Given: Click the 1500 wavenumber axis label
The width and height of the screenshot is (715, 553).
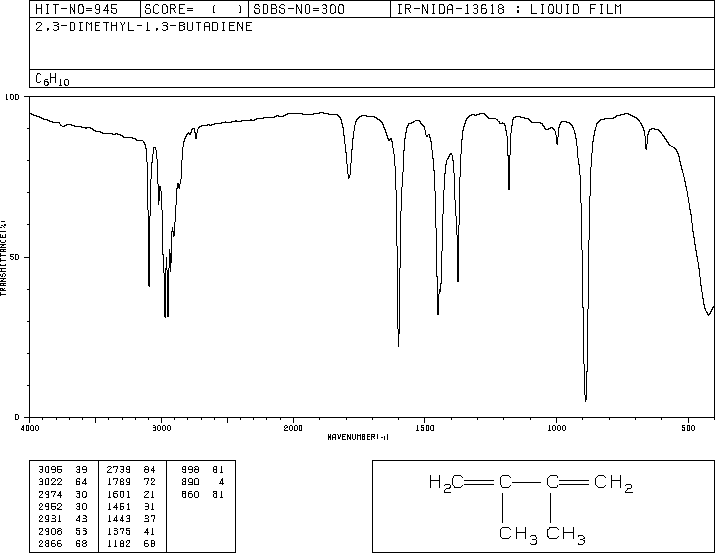Looking at the screenshot, I should pyautogui.click(x=425, y=428).
